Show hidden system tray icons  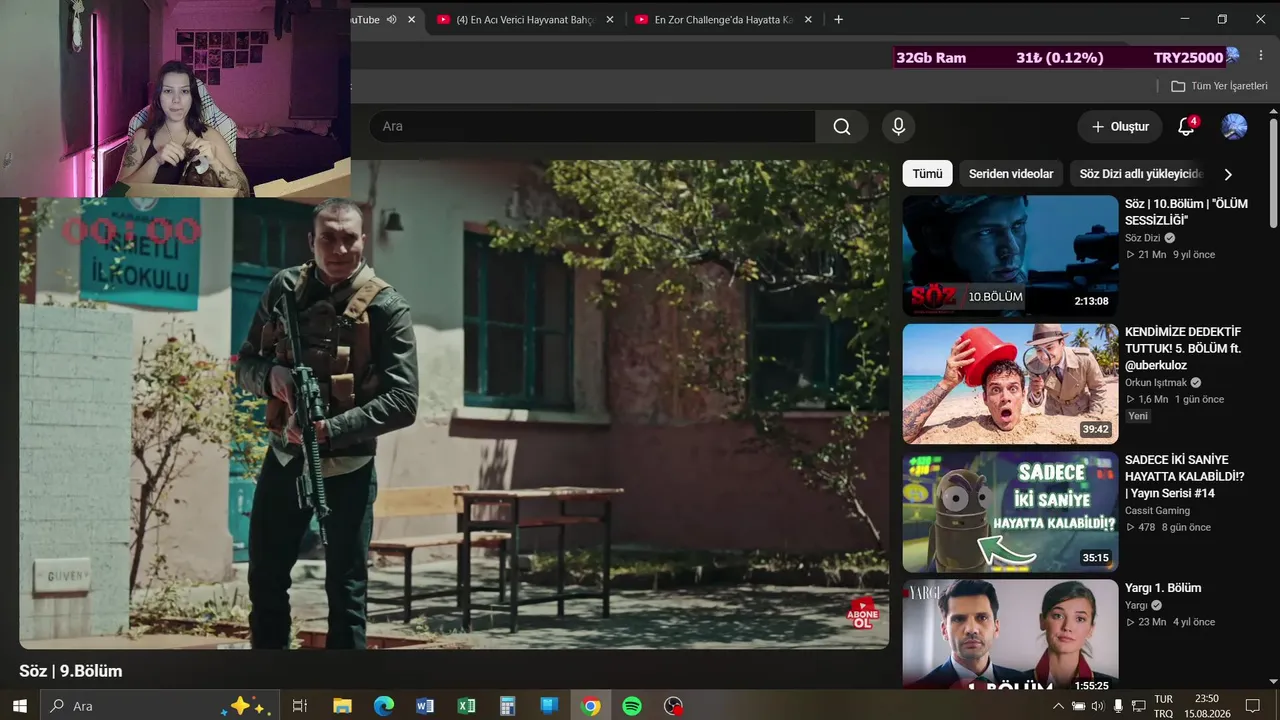point(1059,706)
